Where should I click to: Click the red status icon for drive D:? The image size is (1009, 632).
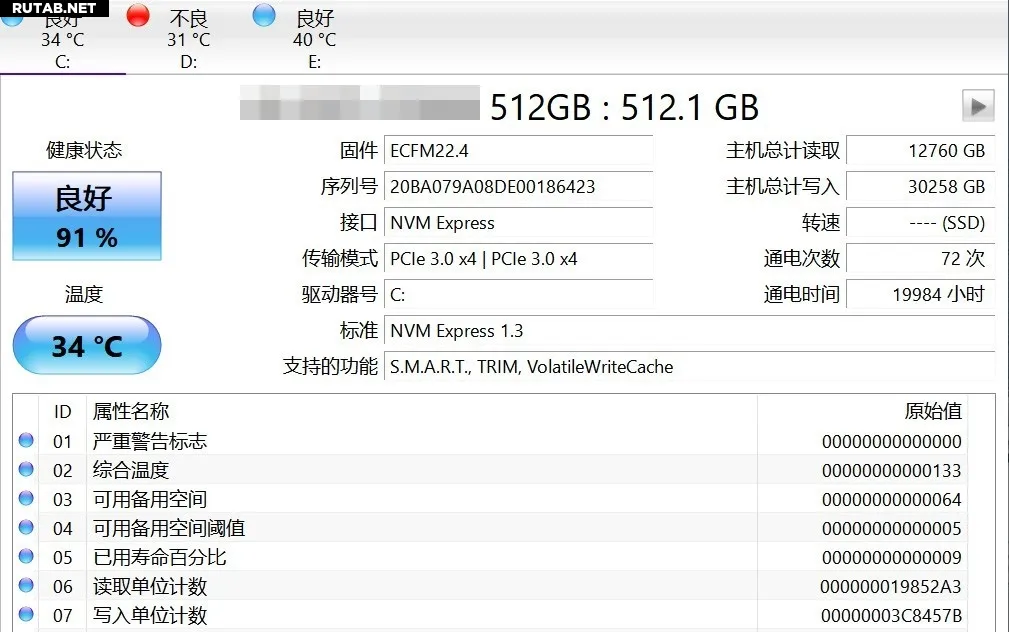coord(138,15)
